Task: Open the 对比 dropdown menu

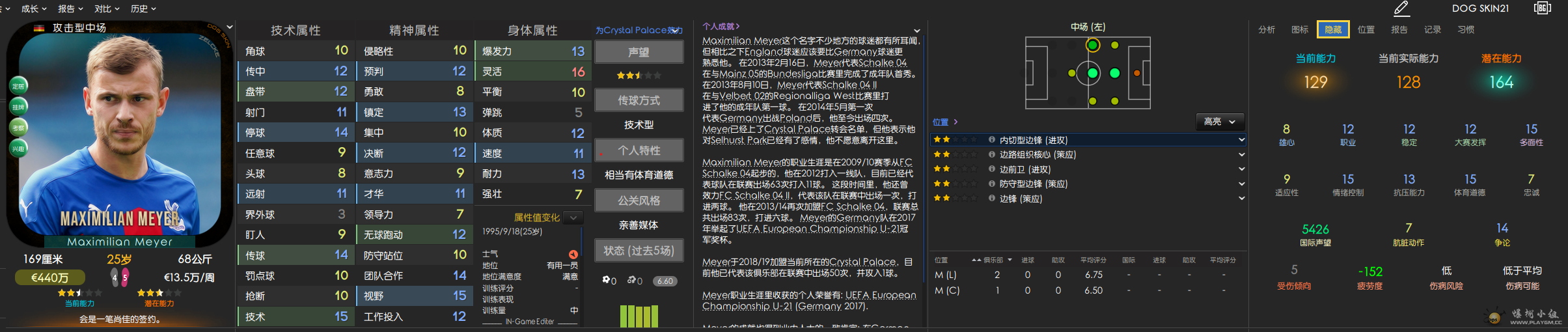Action: 107,8
